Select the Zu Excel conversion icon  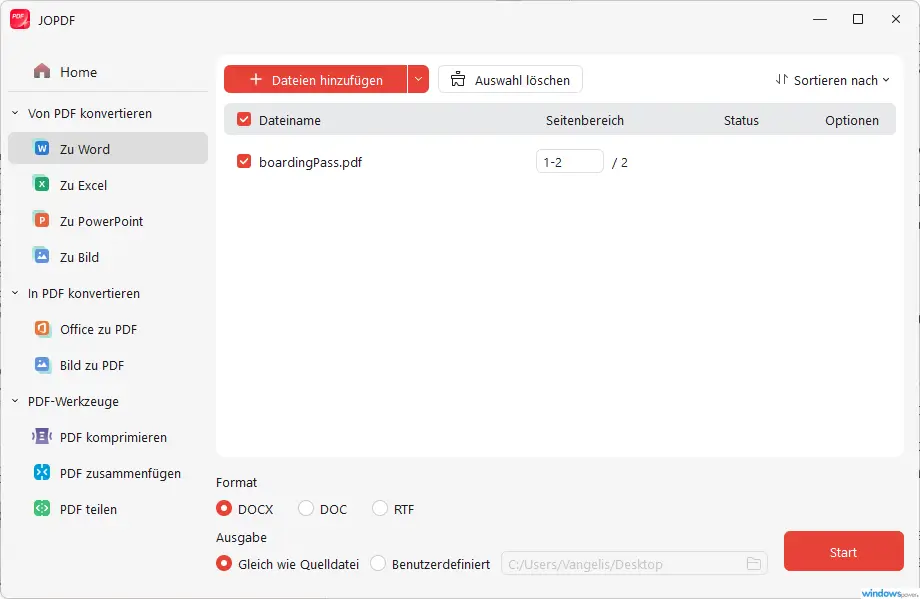click(x=40, y=185)
